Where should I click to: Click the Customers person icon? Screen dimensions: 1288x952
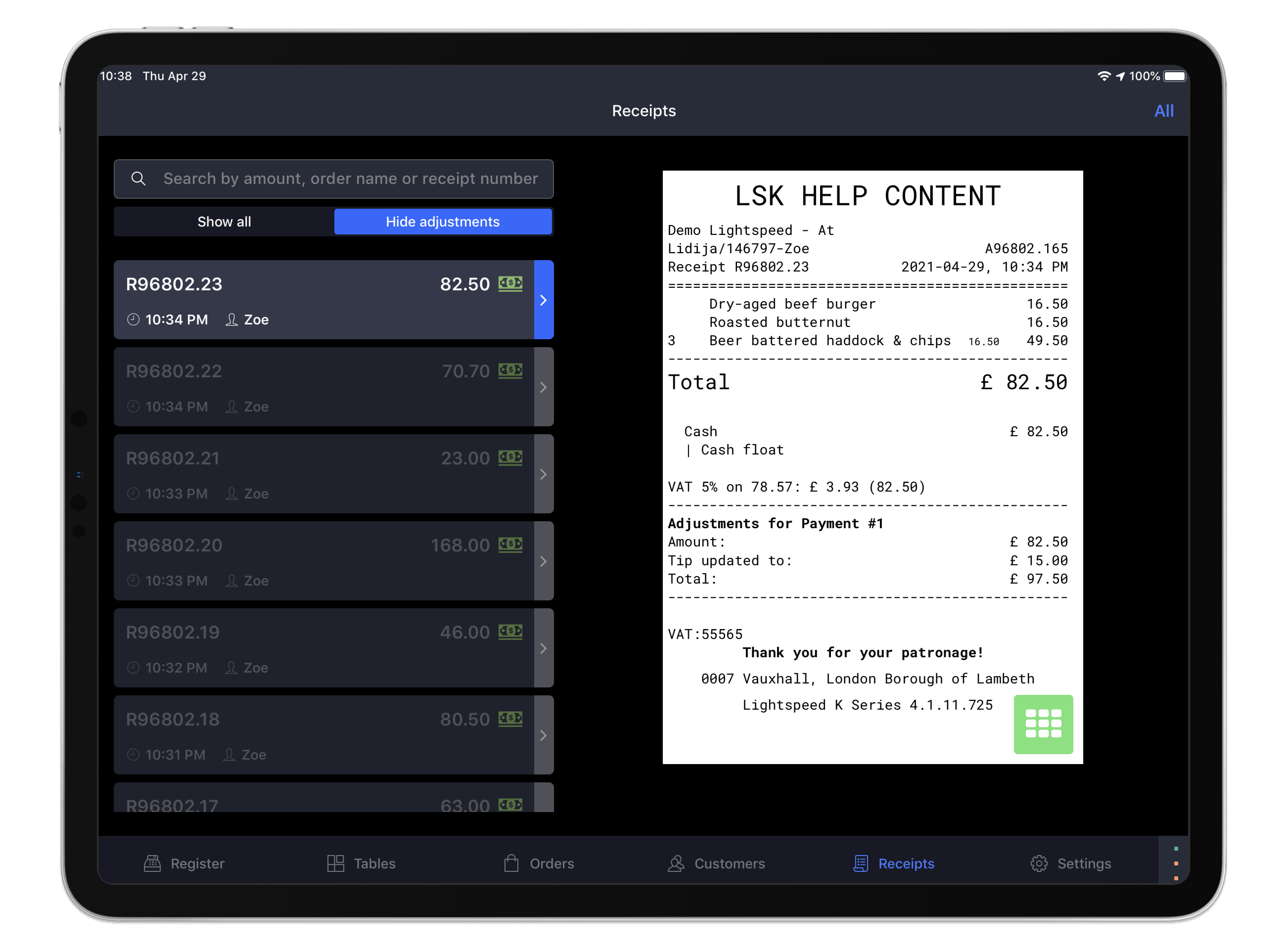[676, 864]
